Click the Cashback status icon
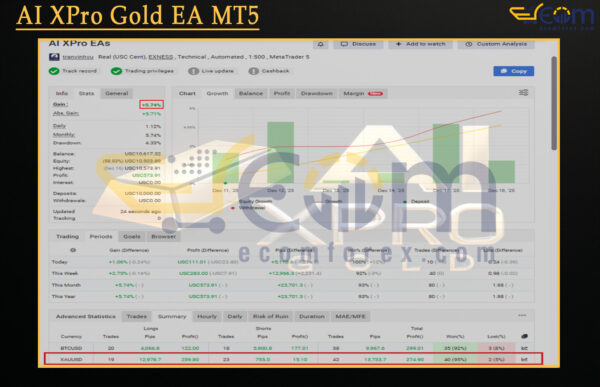This screenshot has width=600, height=387. click(x=254, y=71)
